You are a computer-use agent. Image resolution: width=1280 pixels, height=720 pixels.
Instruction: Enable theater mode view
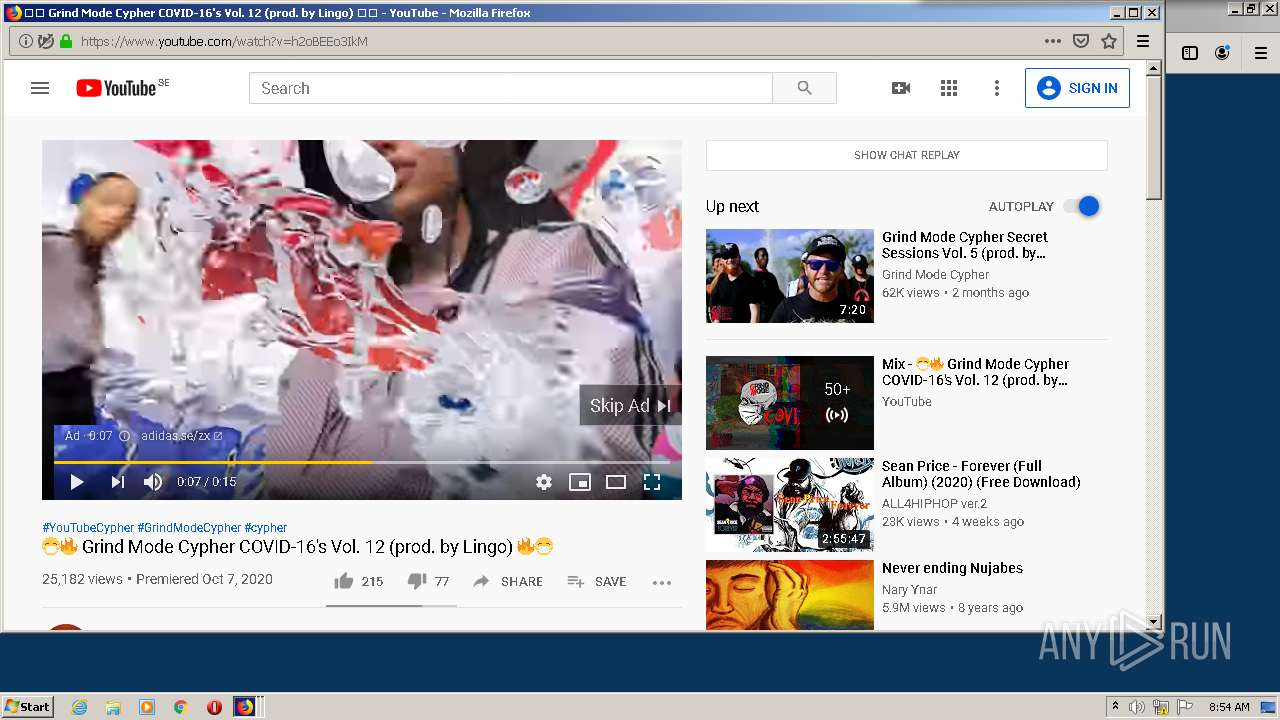(616, 482)
